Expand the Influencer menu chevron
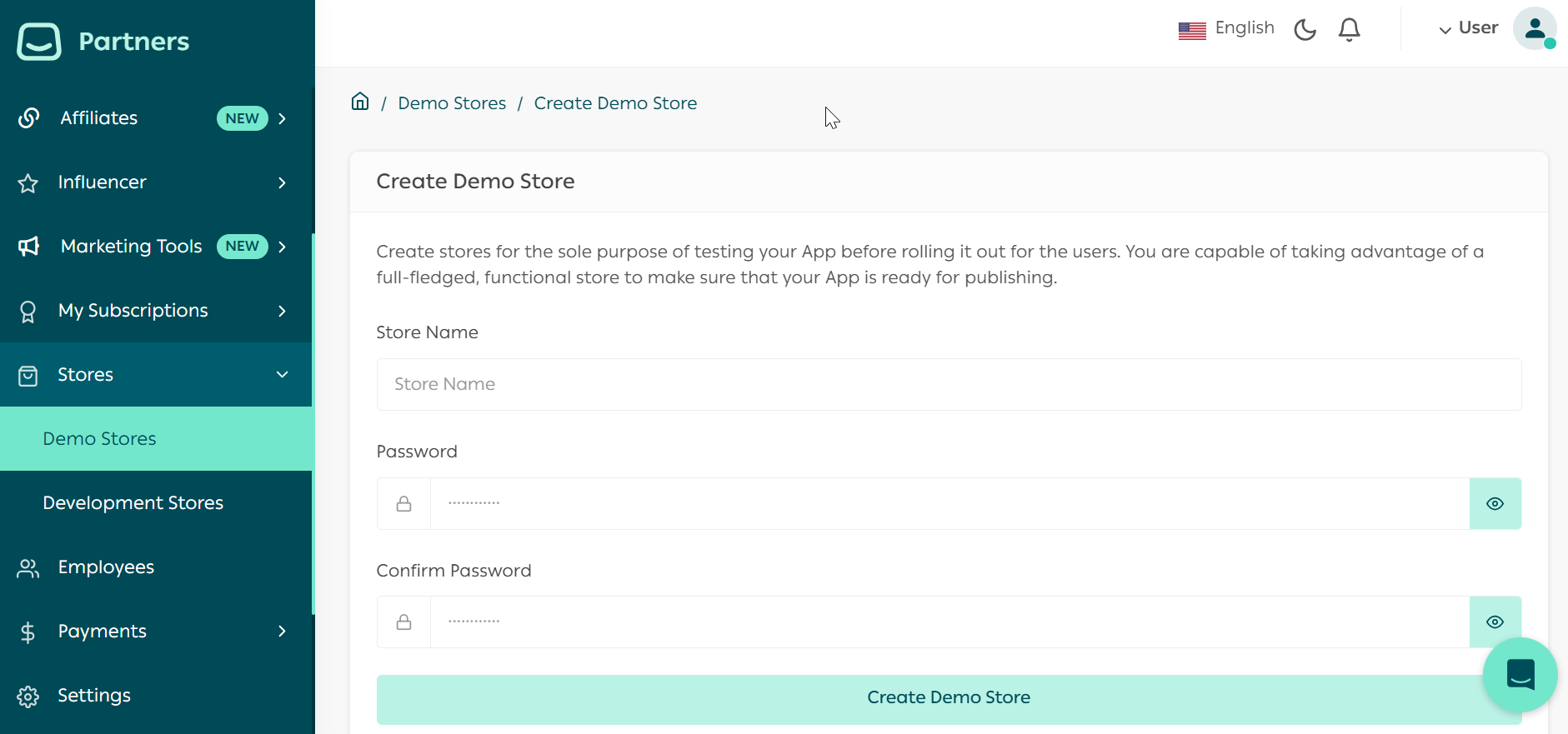The width and height of the screenshot is (1568, 734). (282, 182)
